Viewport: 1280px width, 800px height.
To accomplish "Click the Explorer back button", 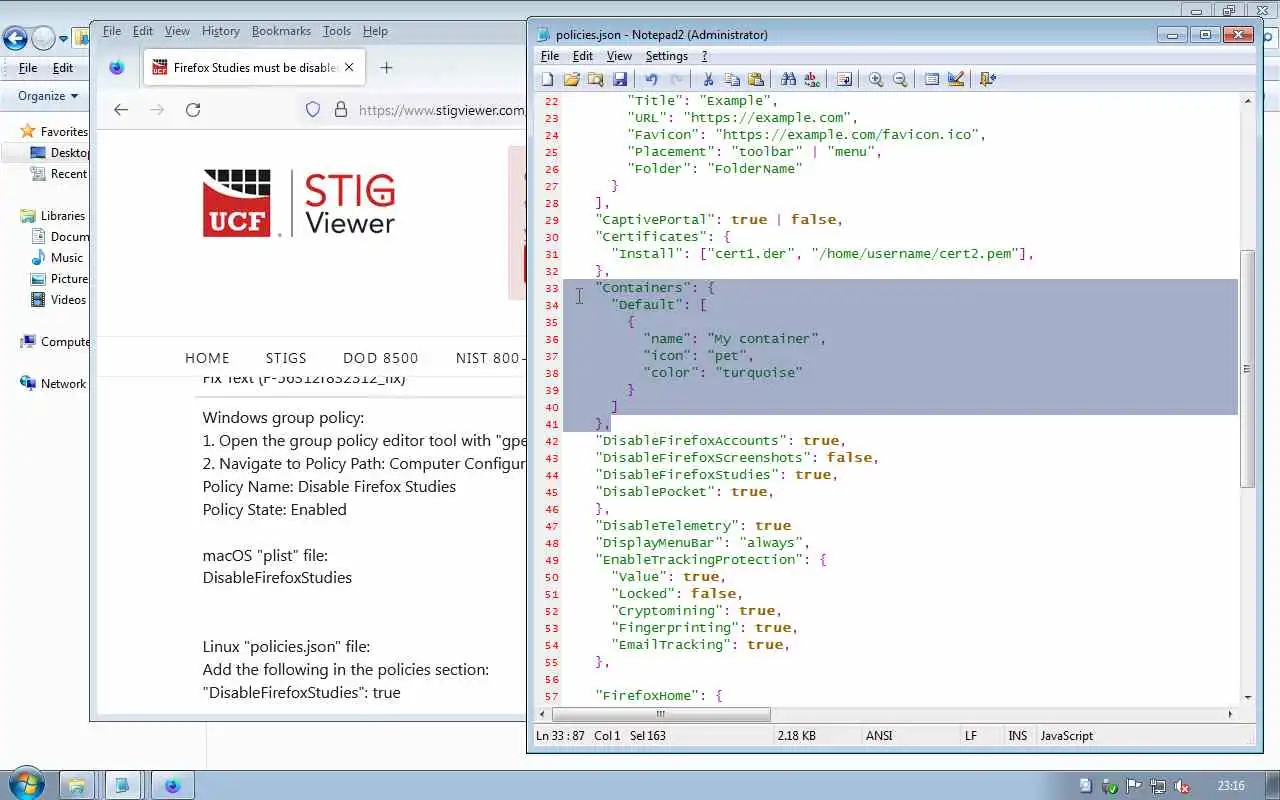I will [x=15, y=39].
